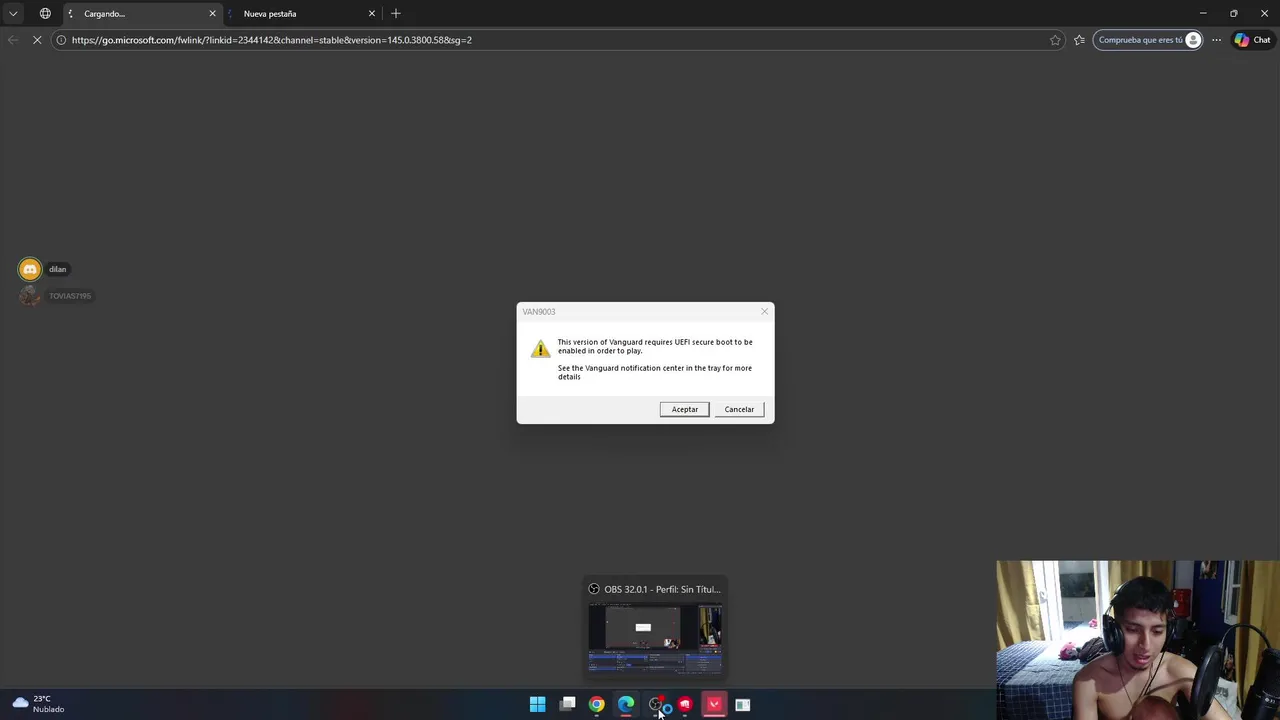Click Aceptar in the VAN9003 dialog

click(x=684, y=409)
